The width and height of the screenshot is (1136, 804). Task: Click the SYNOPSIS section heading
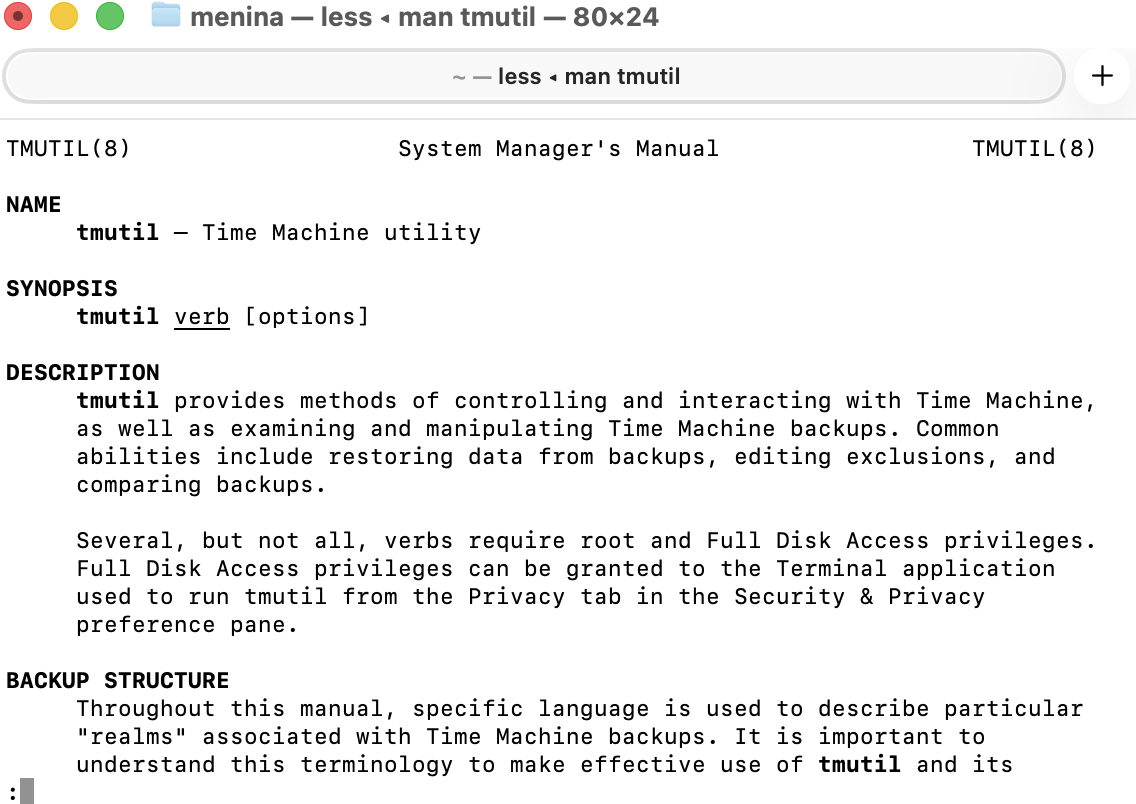coord(61,288)
